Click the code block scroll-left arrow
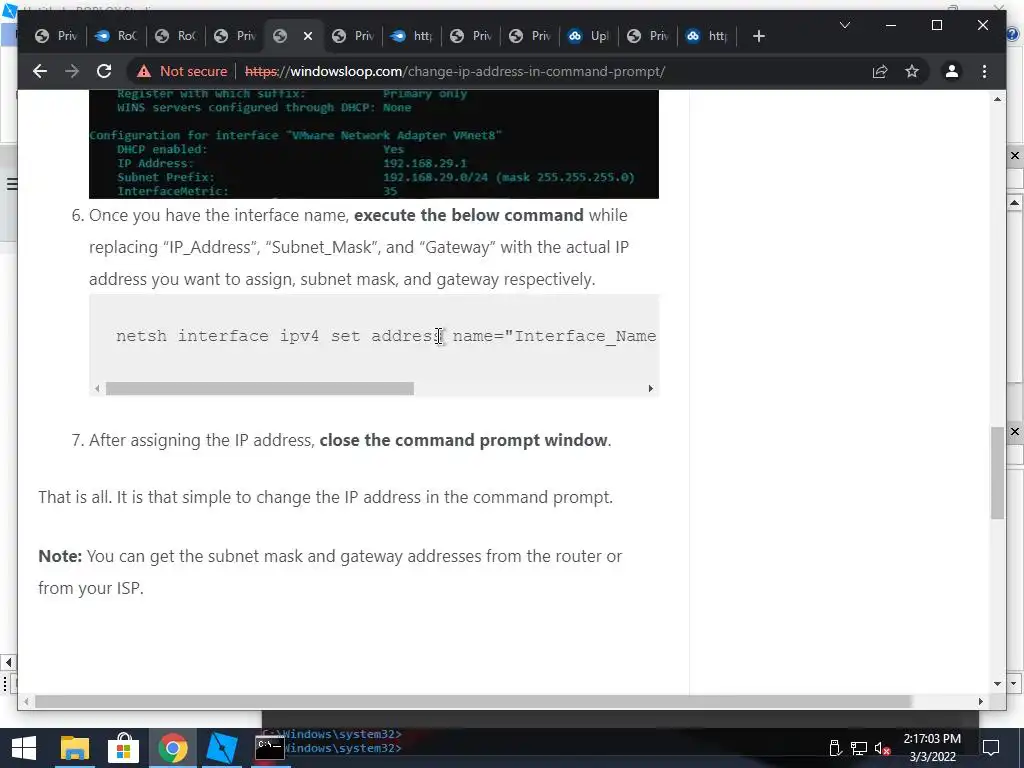1024x768 pixels. click(97, 389)
